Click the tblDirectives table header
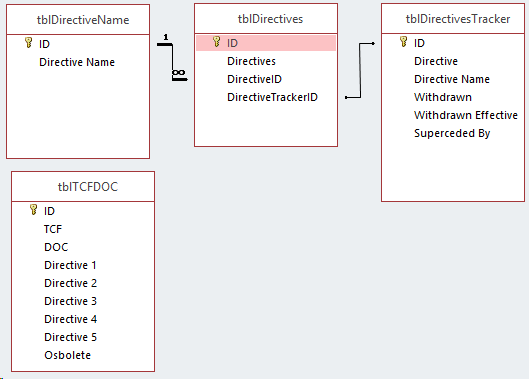The width and height of the screenshot is (529, 379). point(266,19)
